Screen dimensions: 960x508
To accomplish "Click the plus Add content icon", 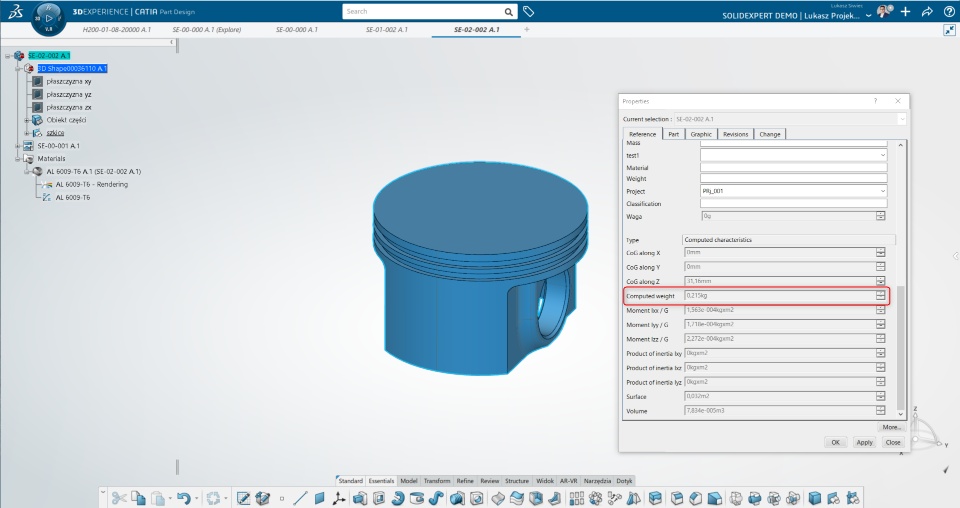I will 906,12.
